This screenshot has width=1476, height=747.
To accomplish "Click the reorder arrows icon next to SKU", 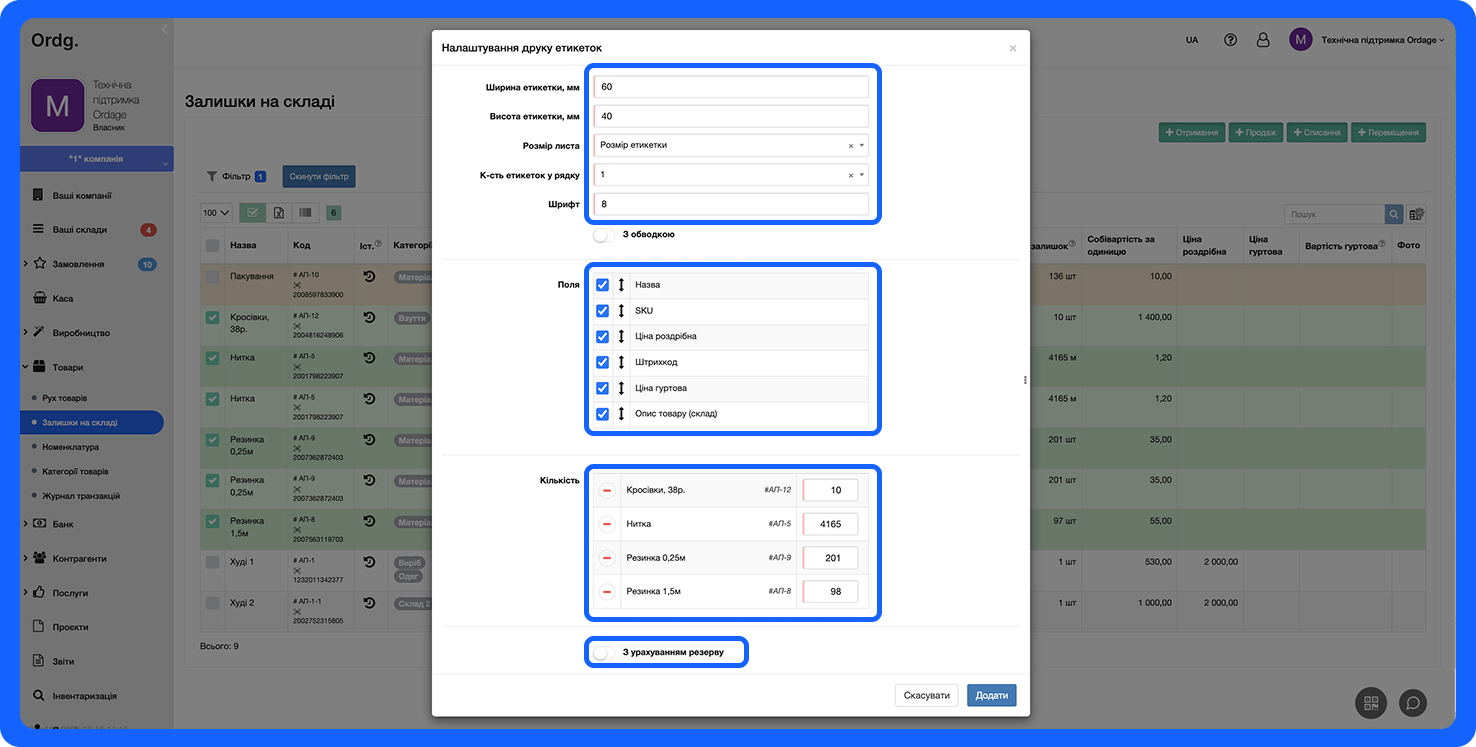I will pos(621,311).
